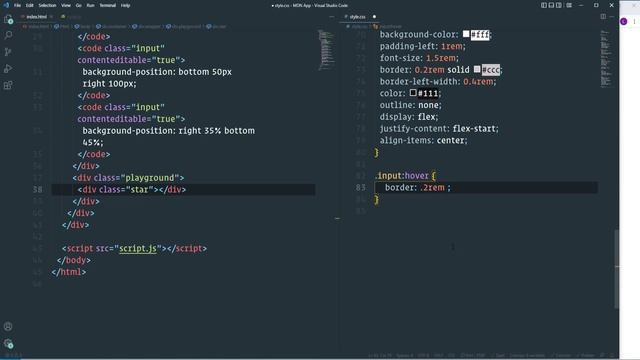Close the index.html tab
The width and height of the screenshot is (640, 360).
tap(51, 17)
